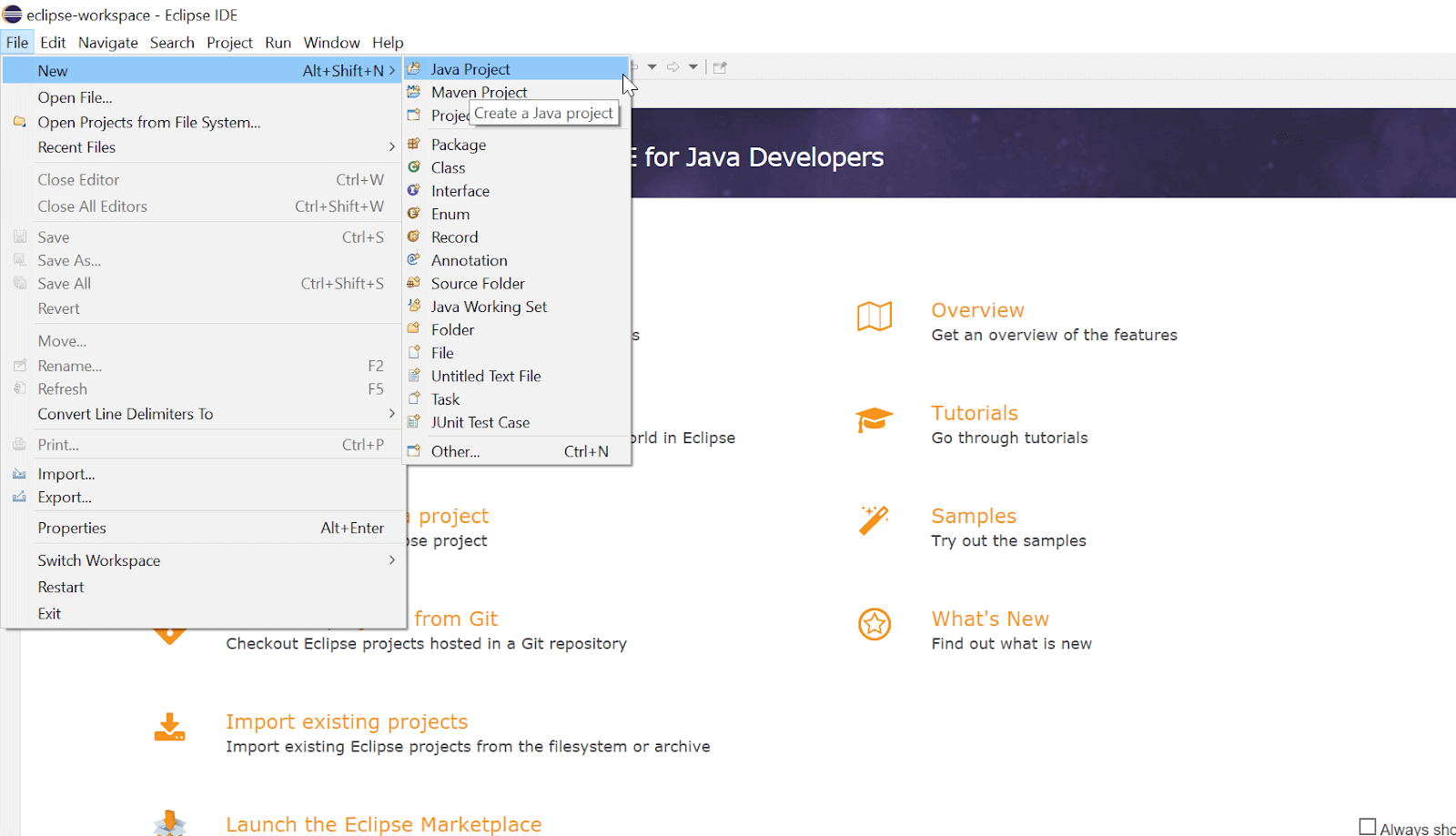Click the Record icon in New submenu
1456x836 pixels.
click(414, 237)
